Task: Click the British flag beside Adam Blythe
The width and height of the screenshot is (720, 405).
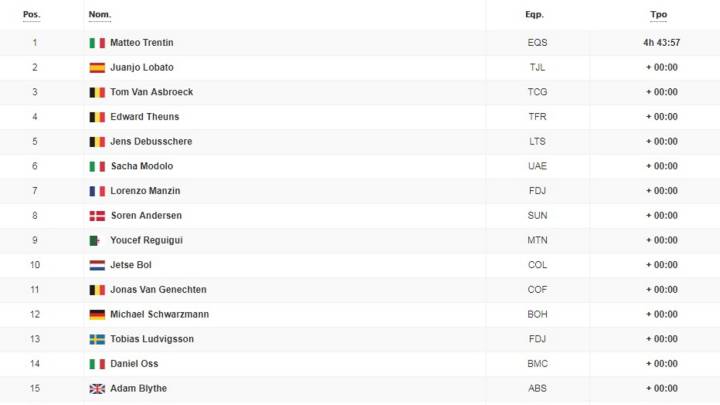Action: pos(97,389)
